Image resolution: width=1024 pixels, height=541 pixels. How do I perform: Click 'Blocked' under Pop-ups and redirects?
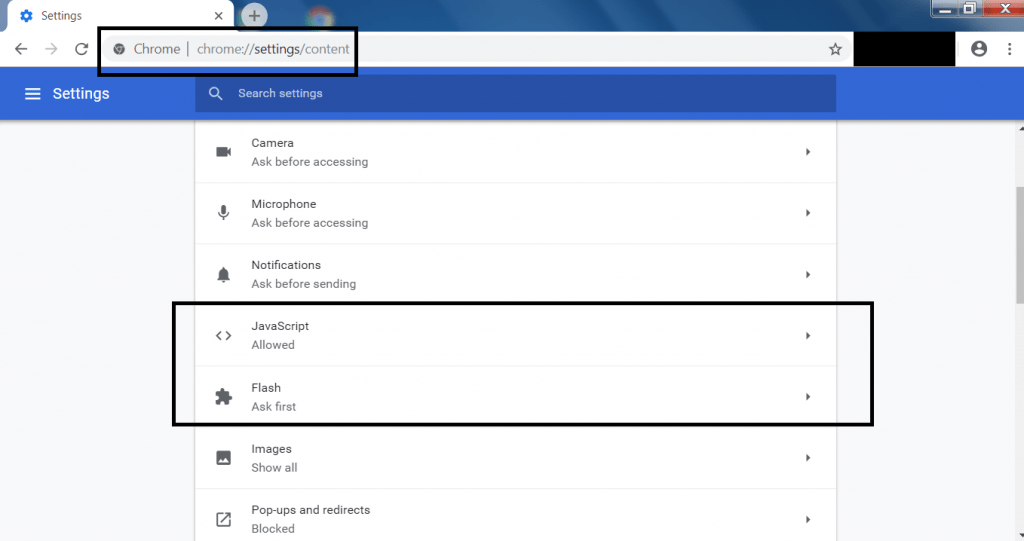(273, 529)
